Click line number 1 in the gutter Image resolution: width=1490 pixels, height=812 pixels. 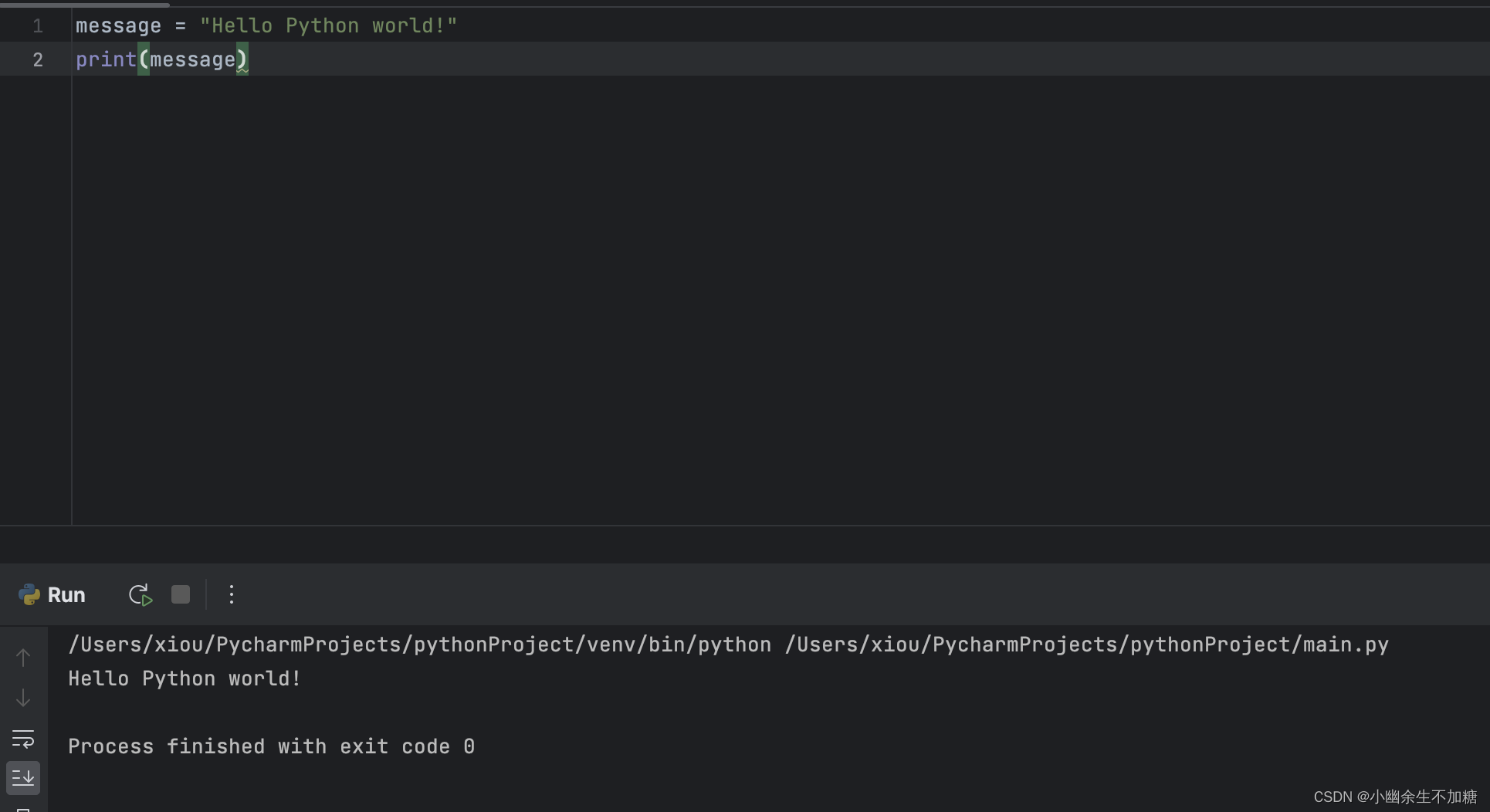(x=38, y=26)
